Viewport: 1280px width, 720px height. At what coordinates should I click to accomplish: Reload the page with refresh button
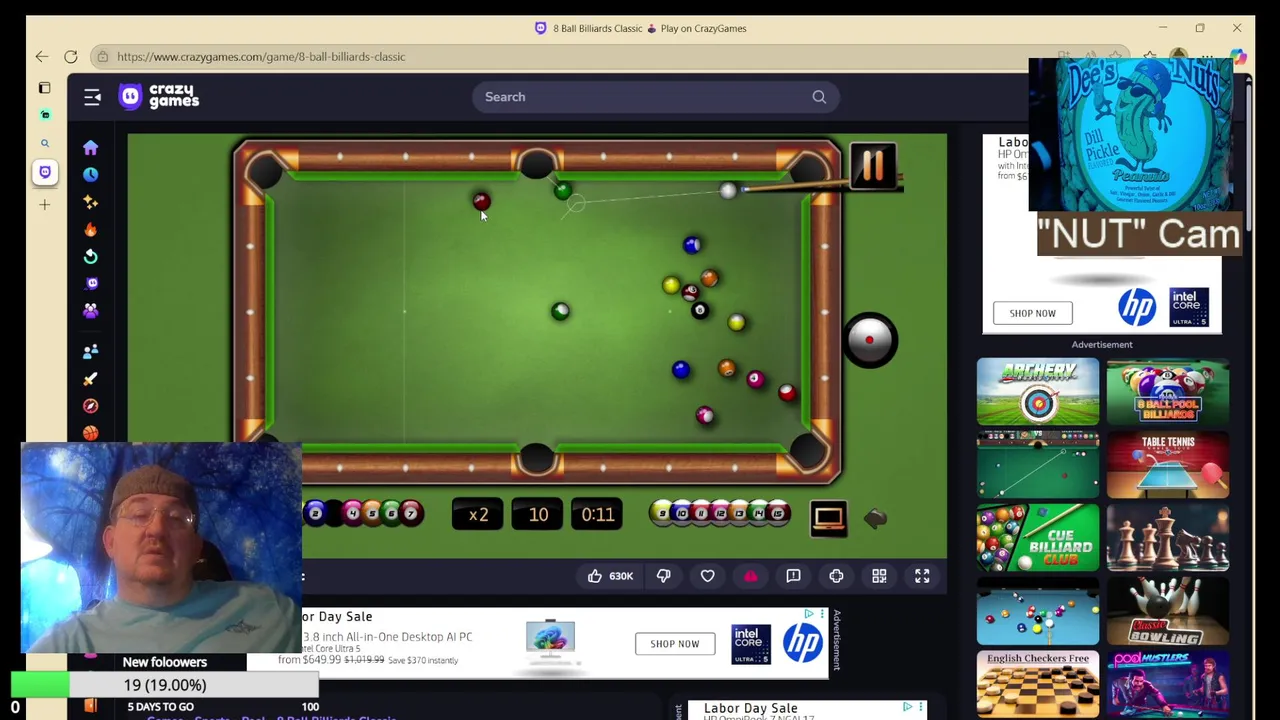coord(71,57)
